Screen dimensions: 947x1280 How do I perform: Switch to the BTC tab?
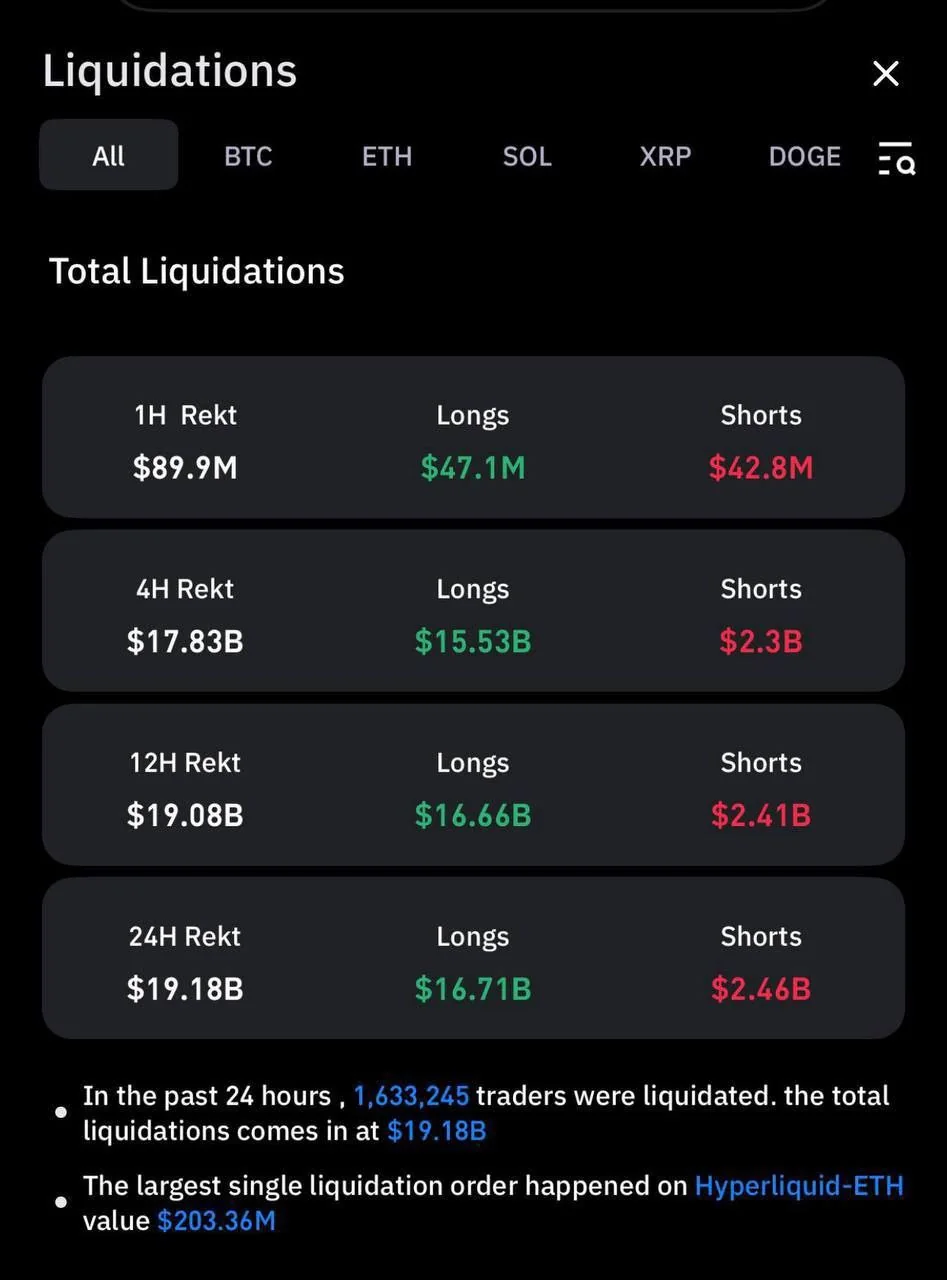click(248, 156)
